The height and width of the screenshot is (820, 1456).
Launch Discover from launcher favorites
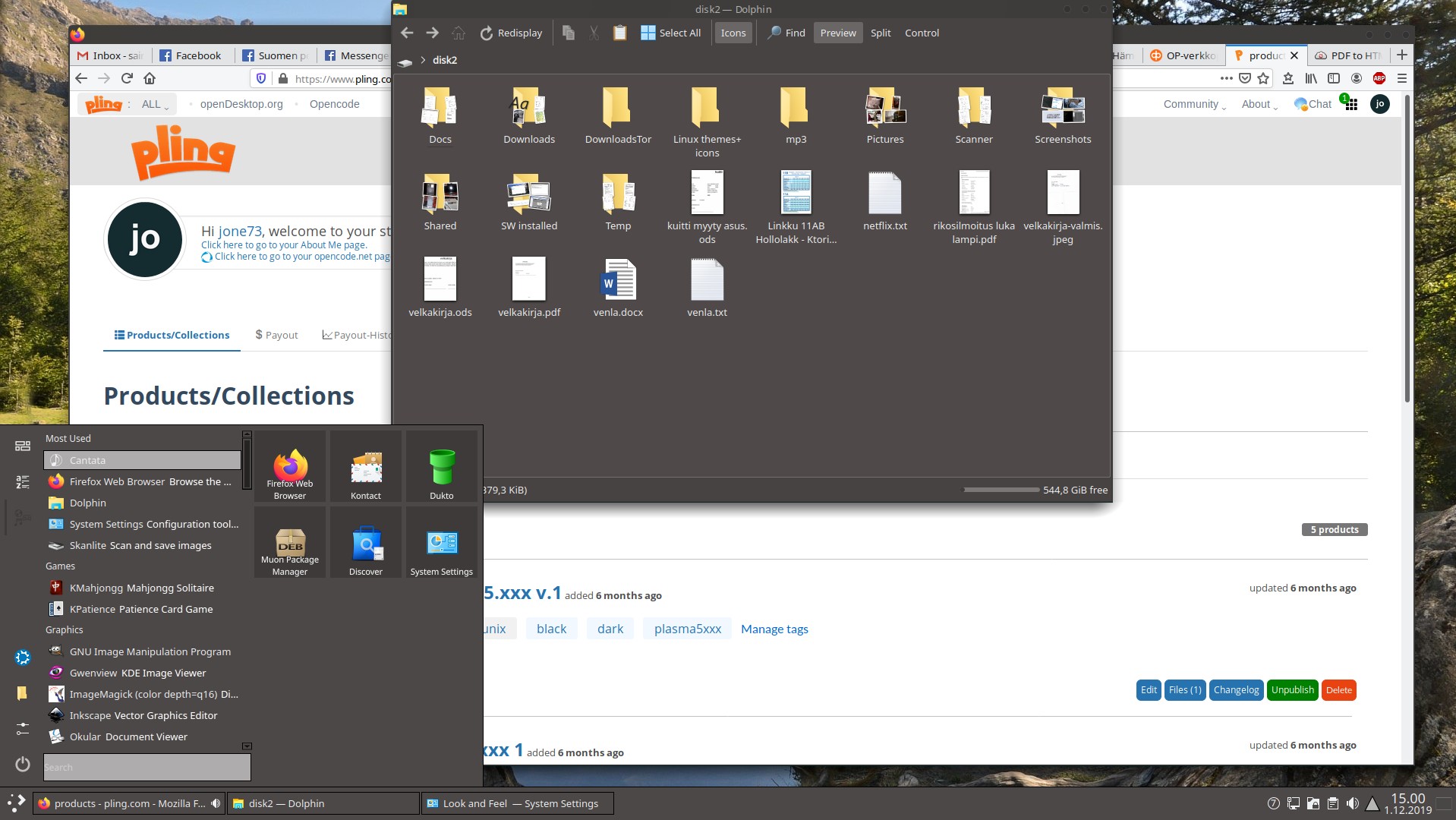pos(366,542)
